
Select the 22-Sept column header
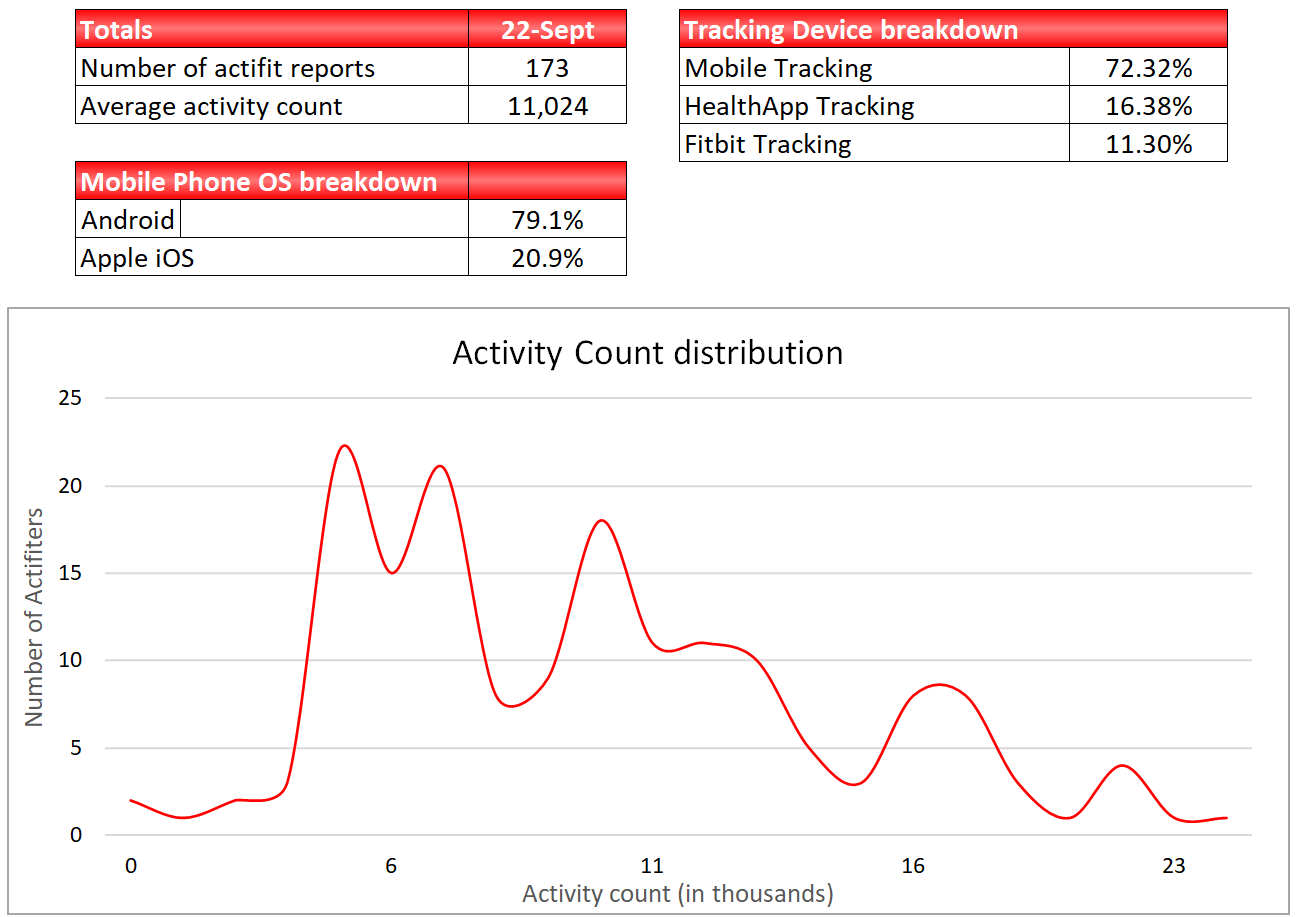click(548, 29)
